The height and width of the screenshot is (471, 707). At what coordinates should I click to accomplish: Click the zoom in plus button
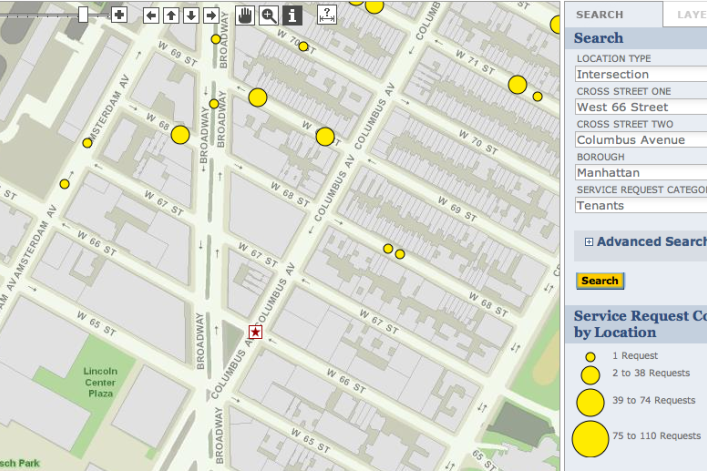pos(119,15)
